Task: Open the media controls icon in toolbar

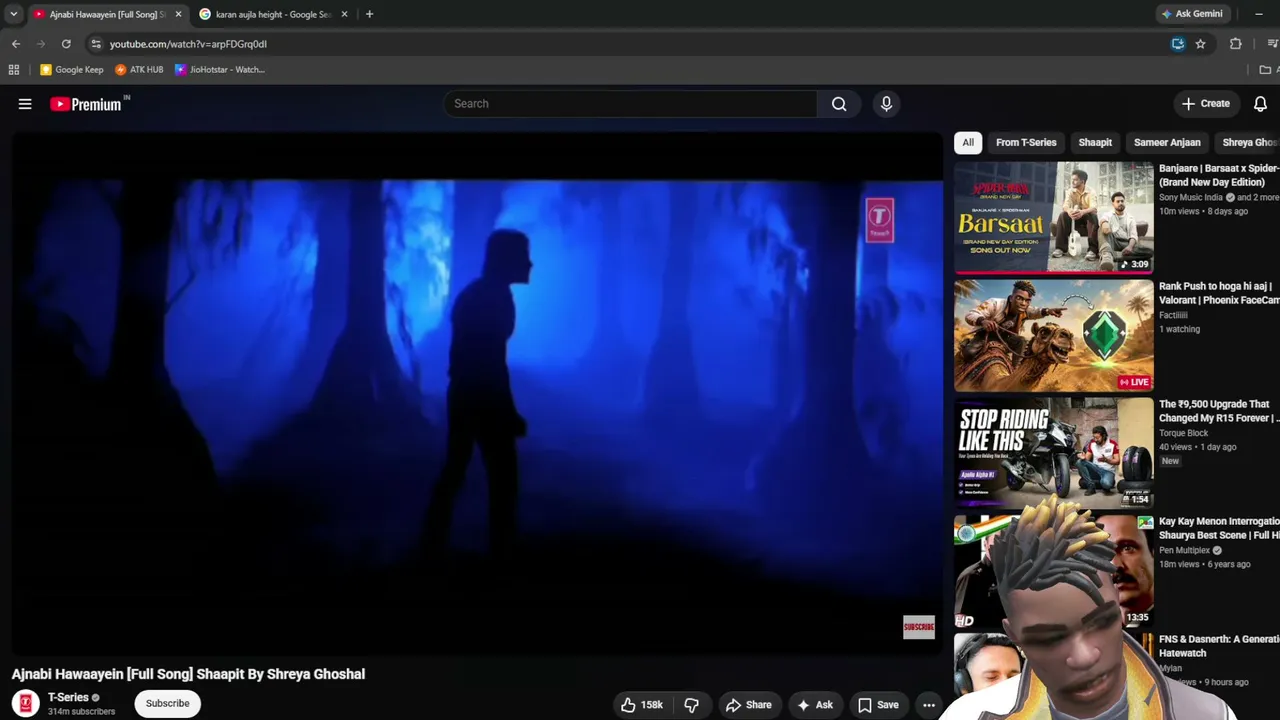Action: [1273, 44]
